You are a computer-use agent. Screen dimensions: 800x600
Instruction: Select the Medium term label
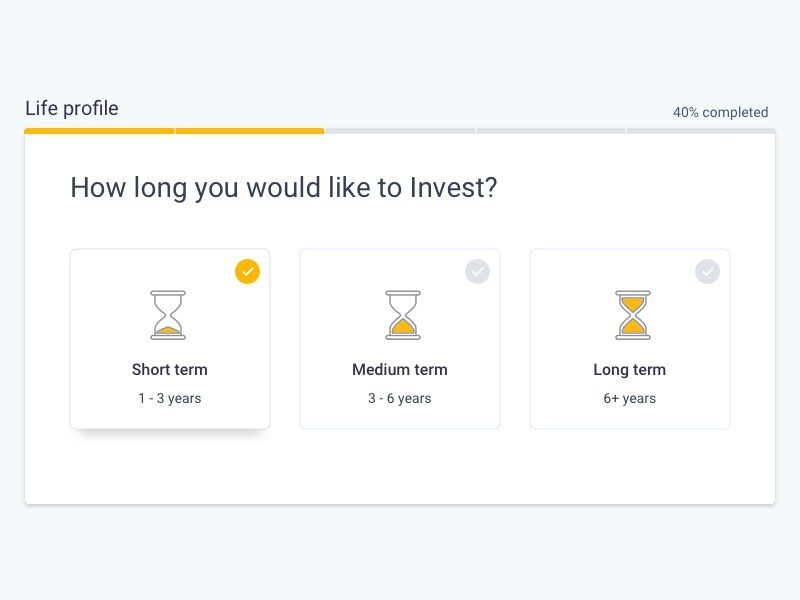399,369
